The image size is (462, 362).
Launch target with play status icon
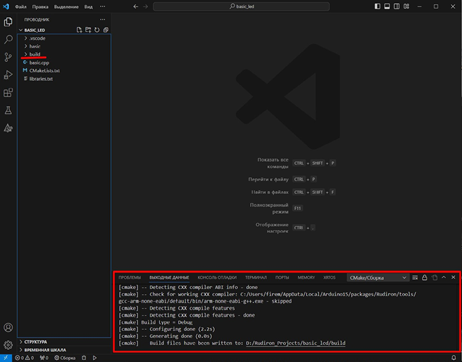[95, 358]
